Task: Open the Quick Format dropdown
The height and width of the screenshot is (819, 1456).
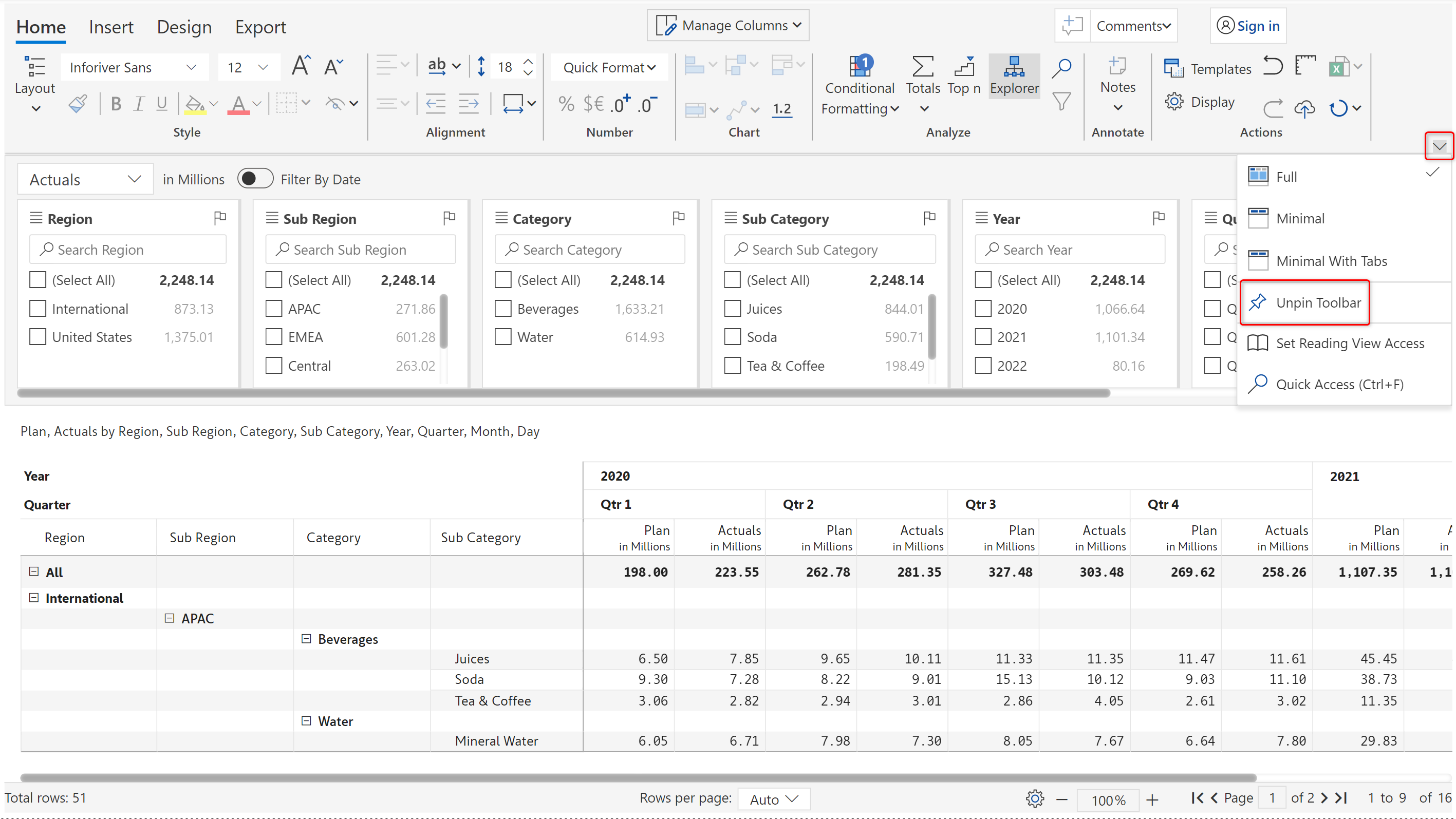Action: click(609, 68)
